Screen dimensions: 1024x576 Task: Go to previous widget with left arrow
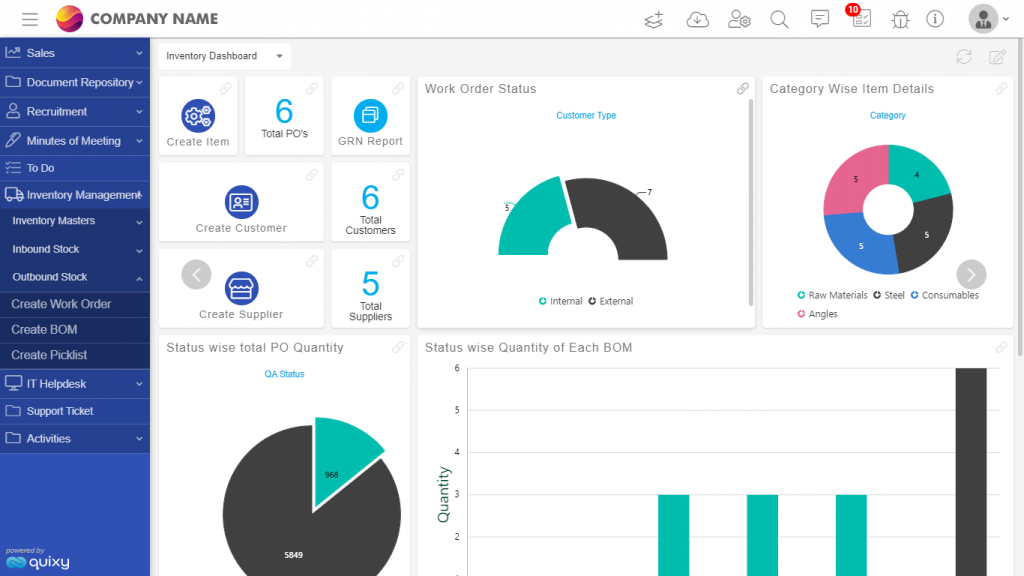point(197,274)
